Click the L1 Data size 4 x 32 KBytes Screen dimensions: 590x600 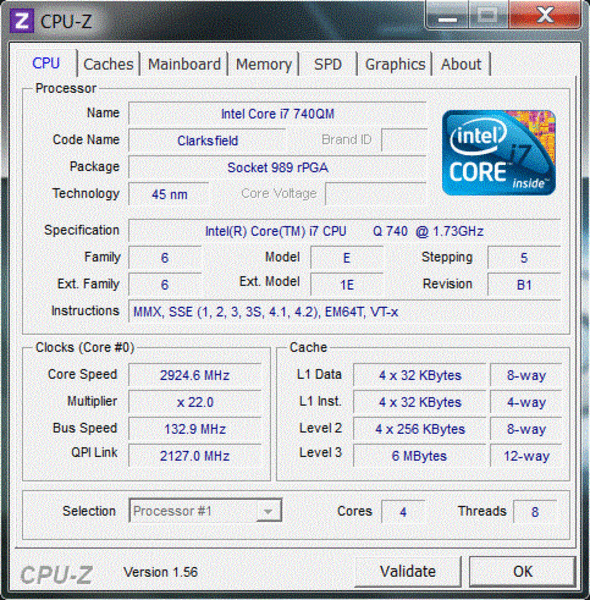click(x=420, y=375)
